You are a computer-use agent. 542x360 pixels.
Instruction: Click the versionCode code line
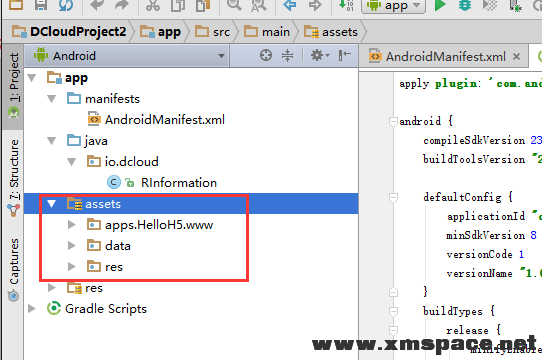click(485, 254)
